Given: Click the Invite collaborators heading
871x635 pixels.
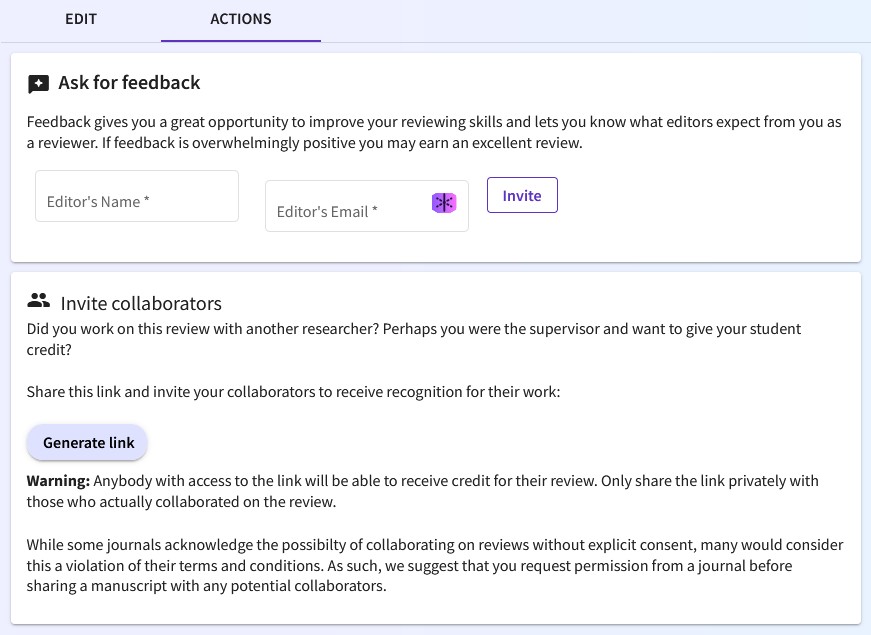Looking at the screenshot, I should pos(141,303).
